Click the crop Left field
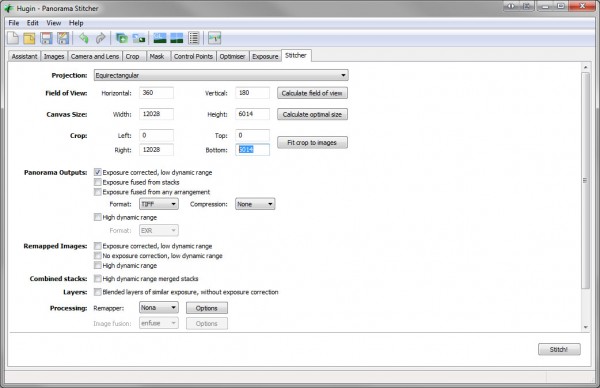Screen dimensions: 600x388 pyautogui.click(x=156, y=135)
